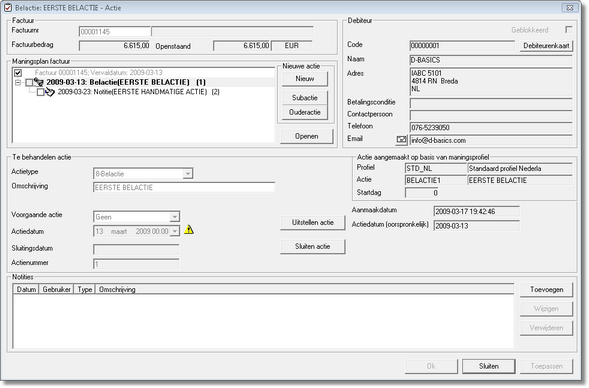Click the Aanmaakdatum field

point(477,211)
